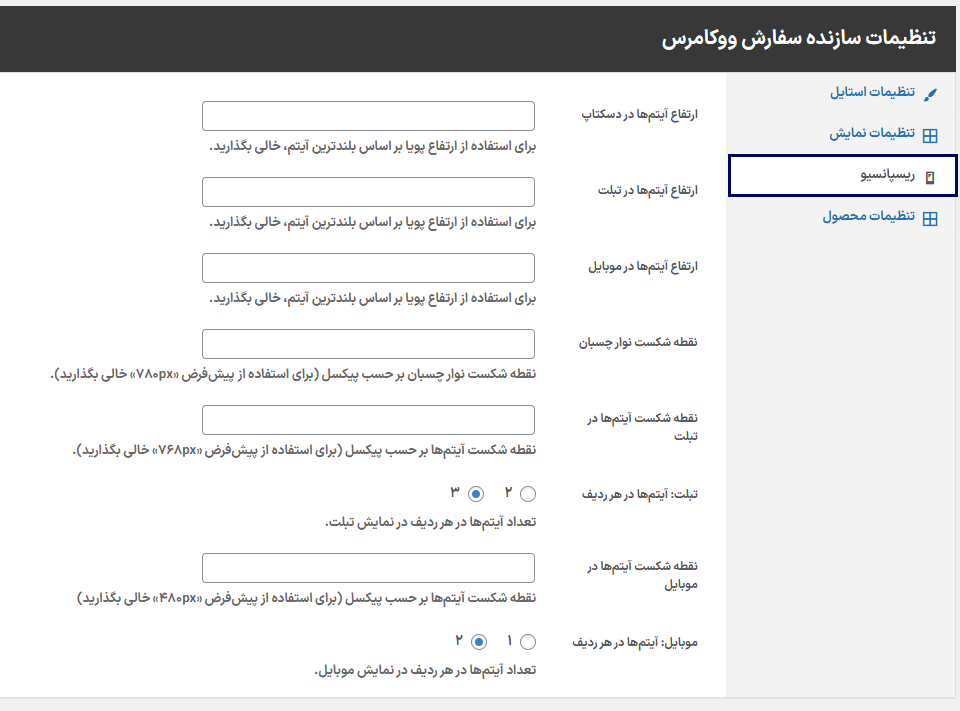The height and width of the screenshot is (711, 960).
Task: Click the mobile items breakpoint input field
Action: click(368, 567)
